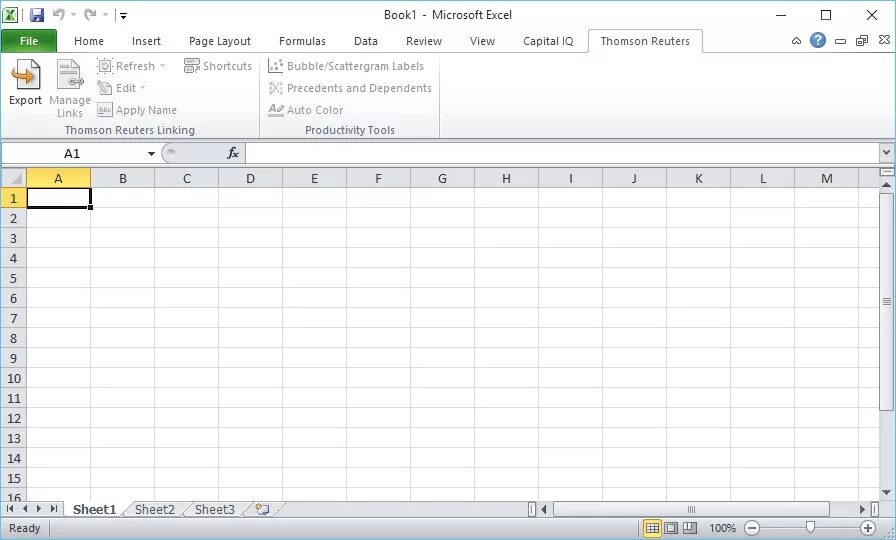The height and width of the screenshot is (540, 896).
Task: Open the Edit dropdown arrow
Action: pyautogui.click(x=142, y=88)
